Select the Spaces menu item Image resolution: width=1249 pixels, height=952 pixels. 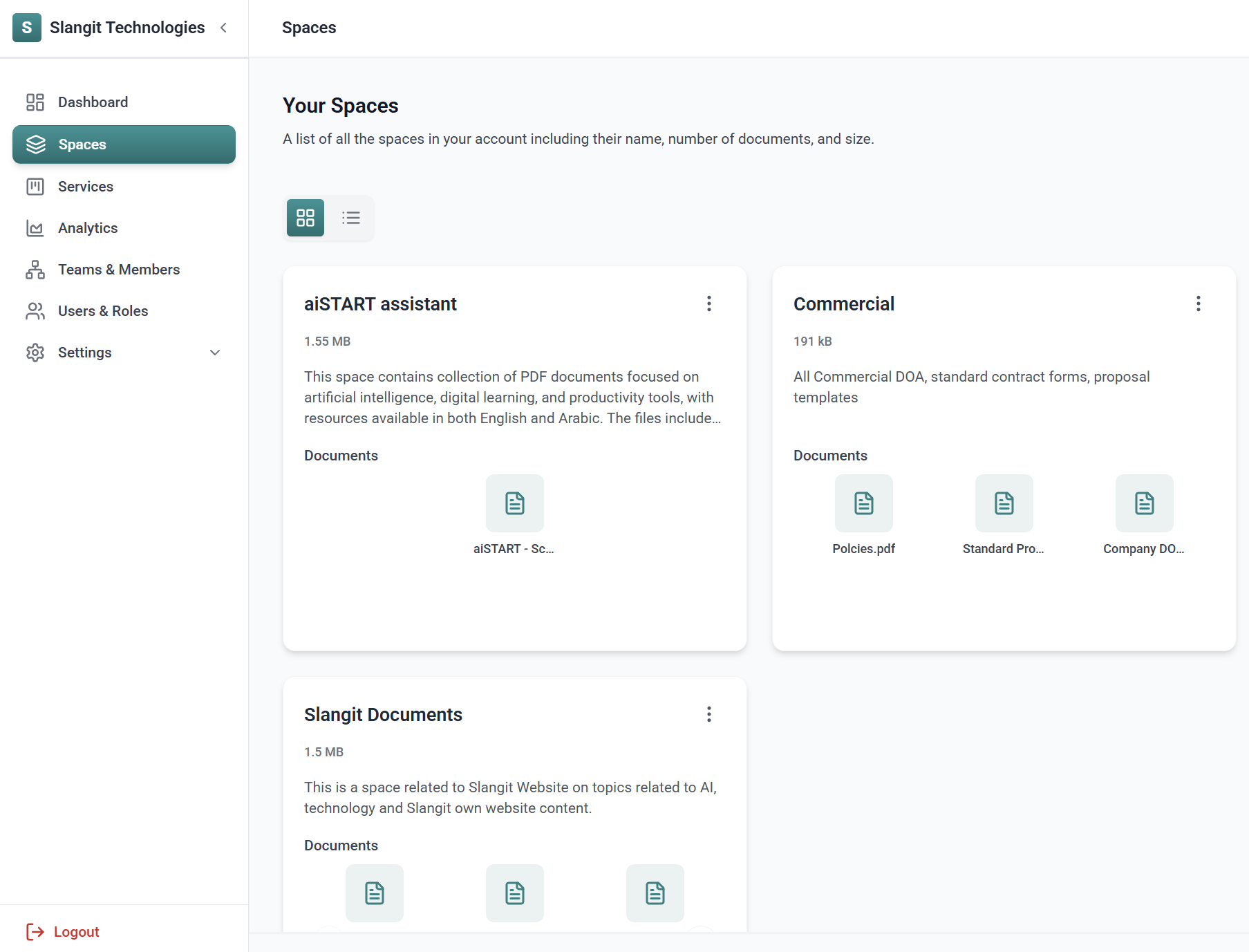pos(124,144)
